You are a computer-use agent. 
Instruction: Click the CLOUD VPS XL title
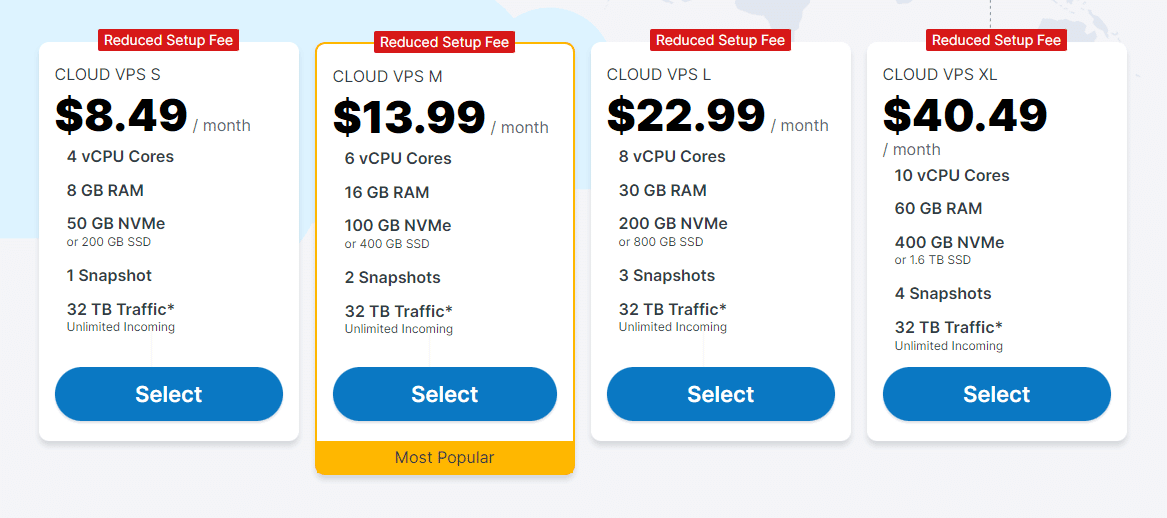tap(940, 74)
